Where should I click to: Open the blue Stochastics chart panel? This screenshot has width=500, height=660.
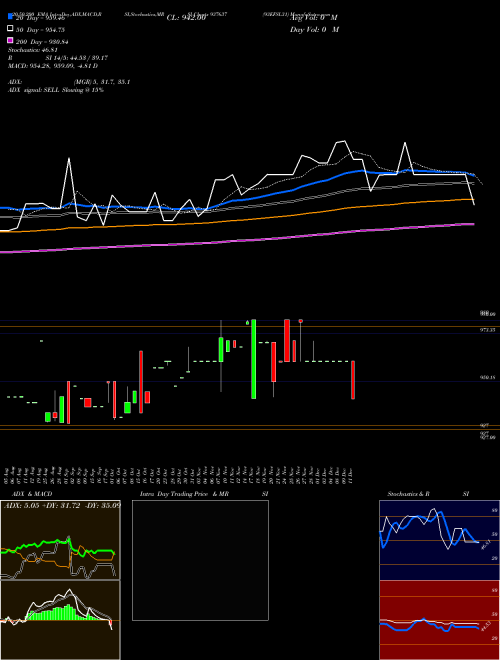tap(439, 540)
